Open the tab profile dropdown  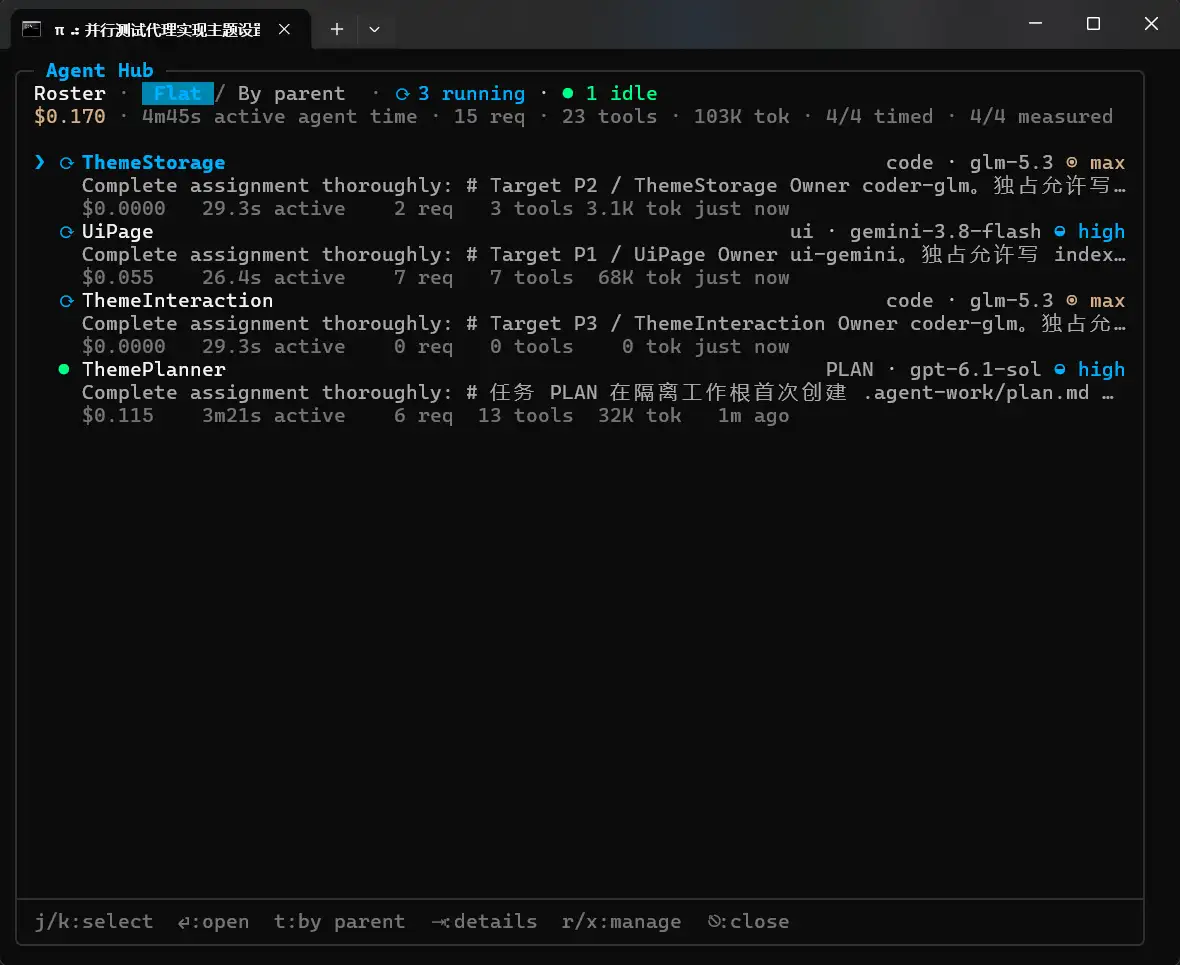point(374,29)
